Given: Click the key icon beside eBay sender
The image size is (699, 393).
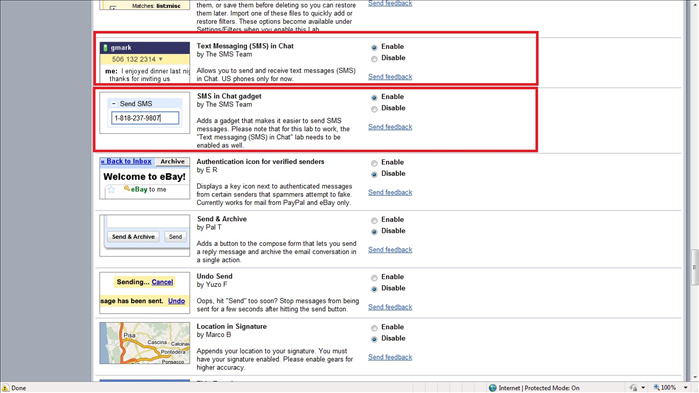Looking at the screenshot, I should point(127,188).
